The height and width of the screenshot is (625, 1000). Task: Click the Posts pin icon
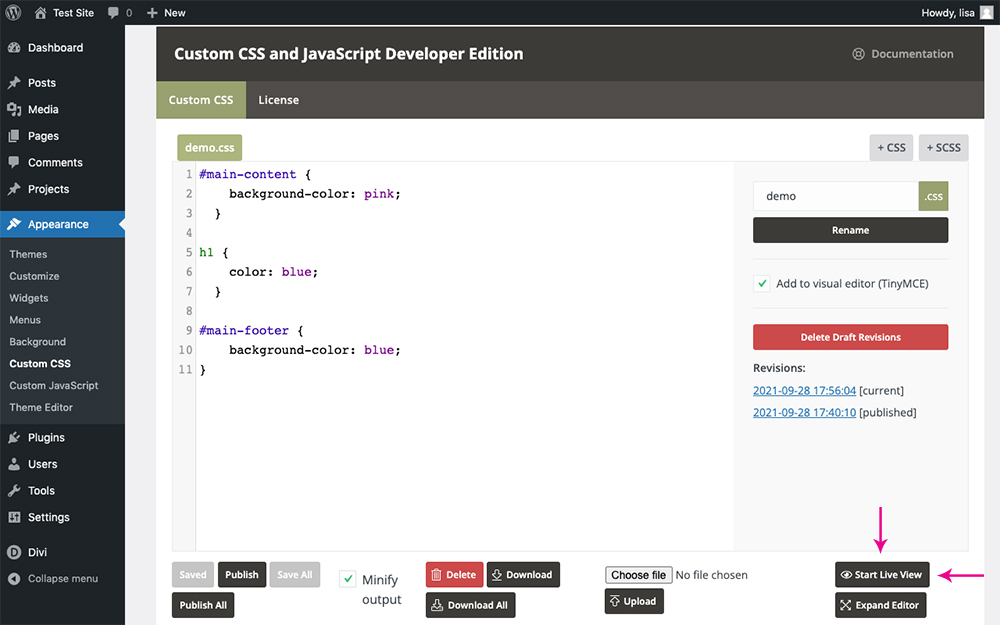[14, 83]
